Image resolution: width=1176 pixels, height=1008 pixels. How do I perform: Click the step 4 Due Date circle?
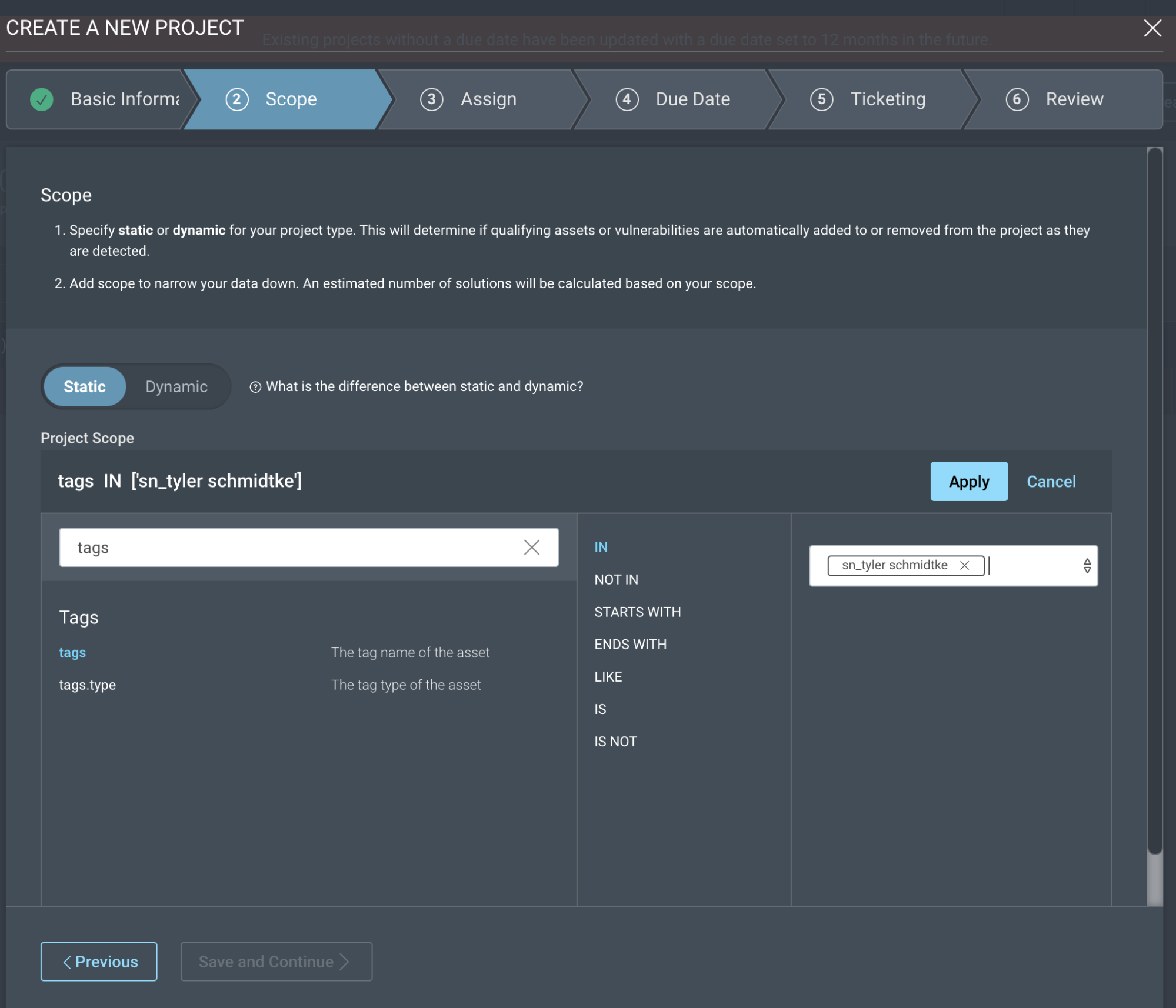coord(627,99)
